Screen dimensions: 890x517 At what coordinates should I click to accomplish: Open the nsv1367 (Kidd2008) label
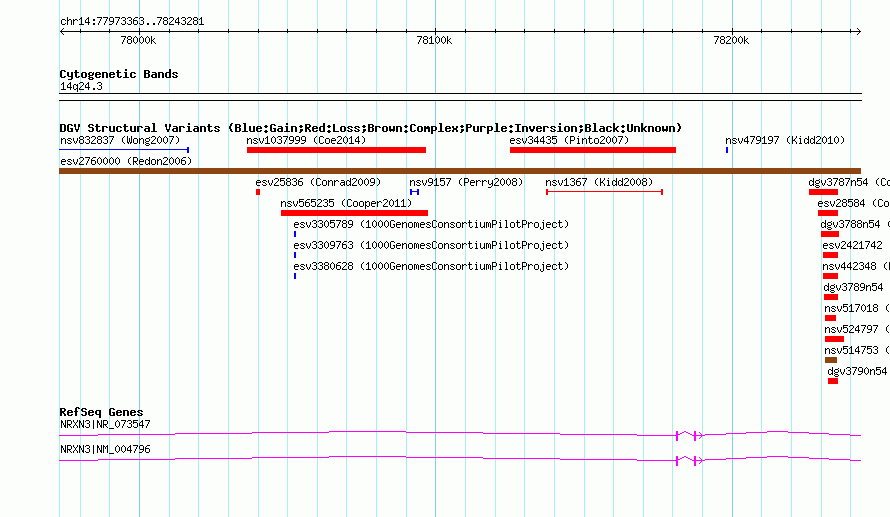[x=599, y=182]
